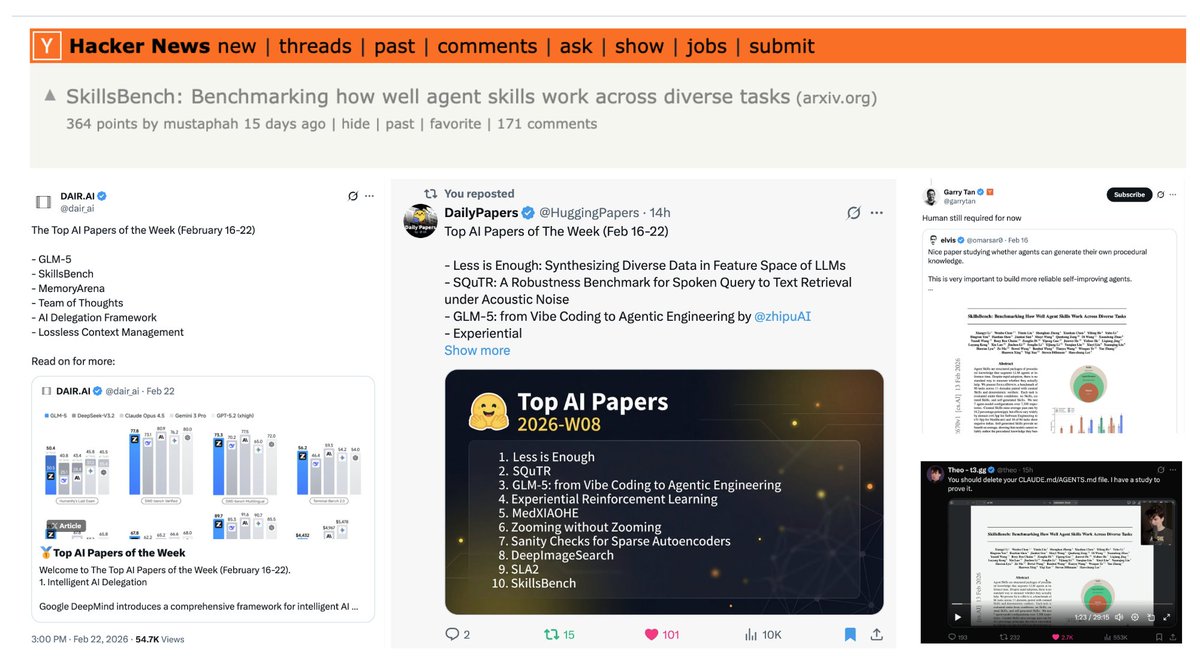Open more options on DAIR.AI post
1200x668 pixels.
[x=370, y=196]
